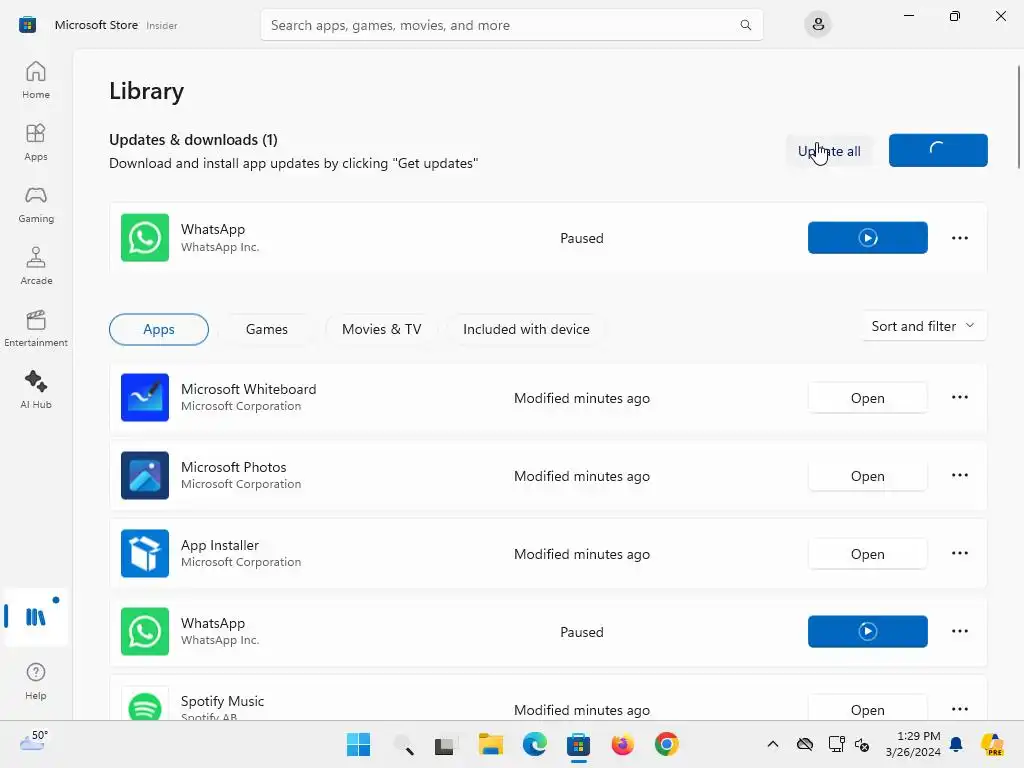The height and width of the screenshot is (768, 1024).
Task: Click the App Installer app icon
Action: point(145,554)
